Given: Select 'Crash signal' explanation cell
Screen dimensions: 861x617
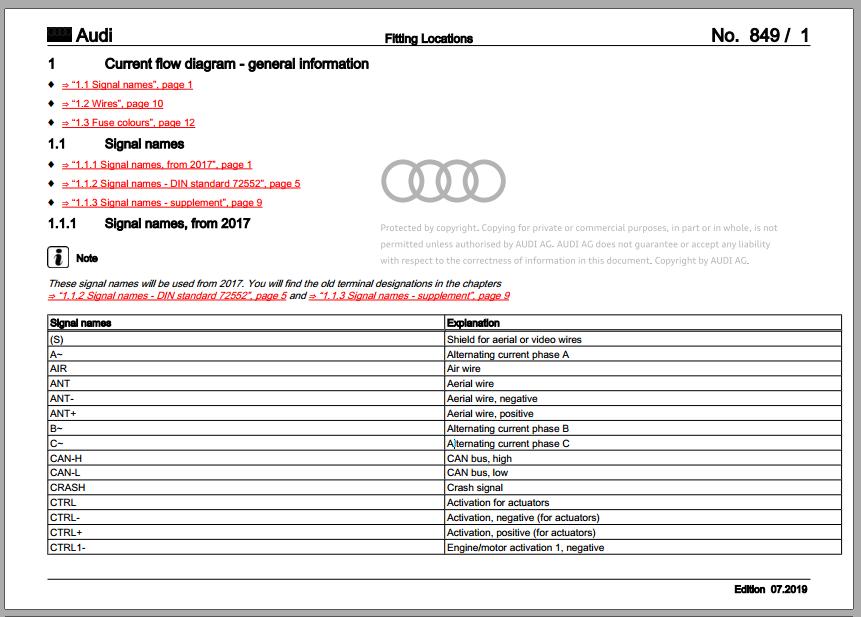Looking at the screenshot, I should pos(643,487).
